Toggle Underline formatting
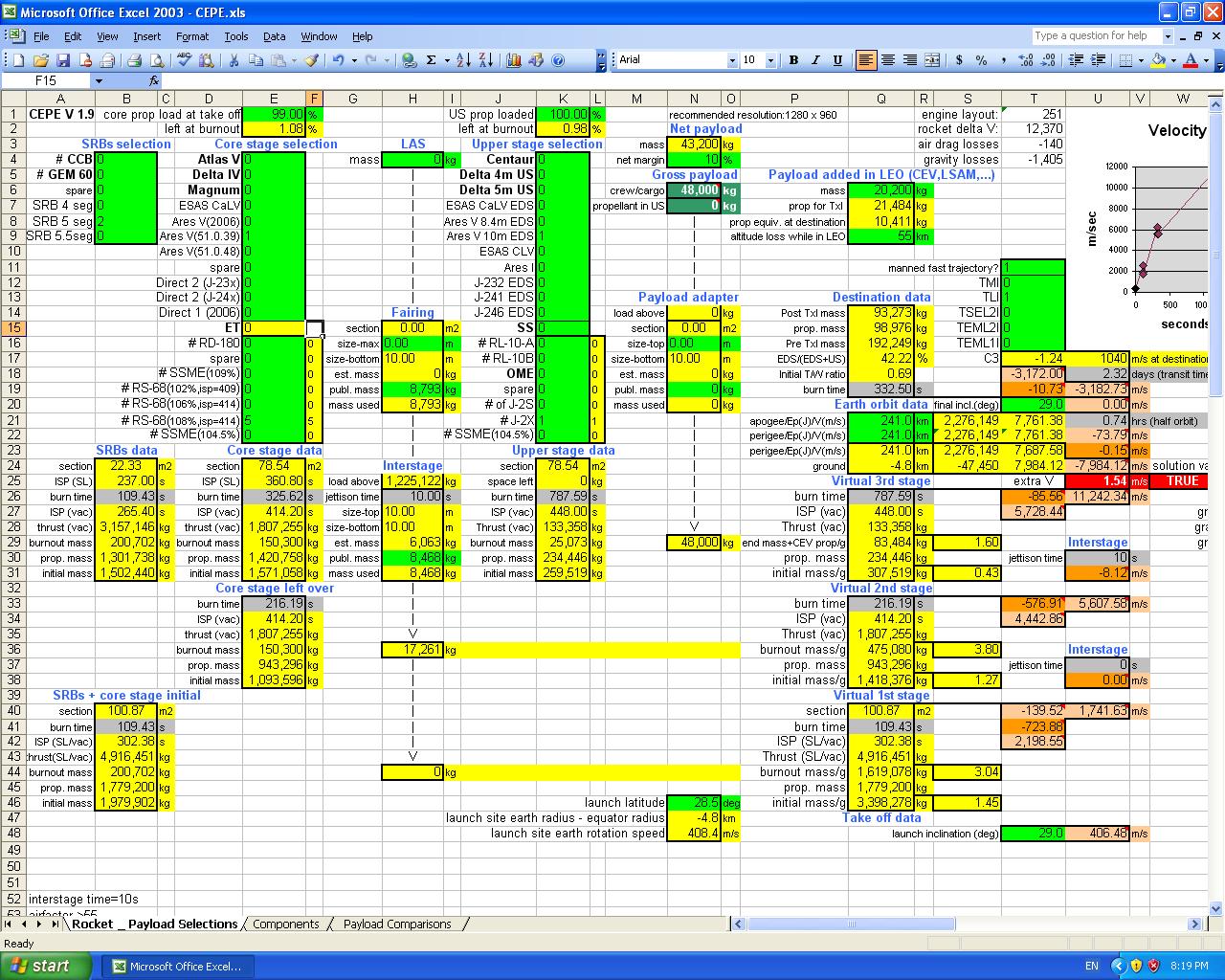Viewport: 1225px width, 980px height. click(837, 60)
